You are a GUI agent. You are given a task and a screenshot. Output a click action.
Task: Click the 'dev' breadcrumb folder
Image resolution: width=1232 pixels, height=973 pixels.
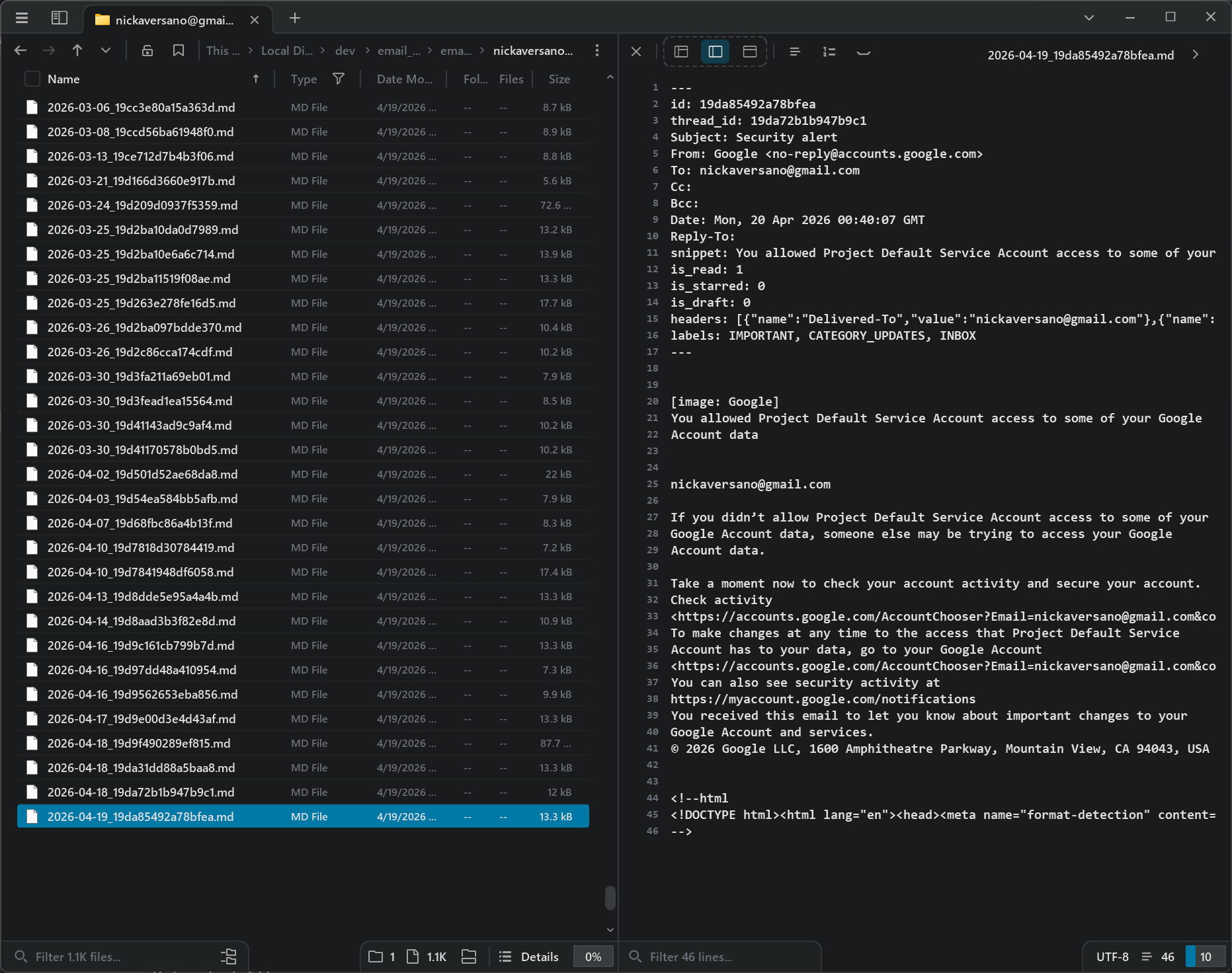tap(345, 51)
